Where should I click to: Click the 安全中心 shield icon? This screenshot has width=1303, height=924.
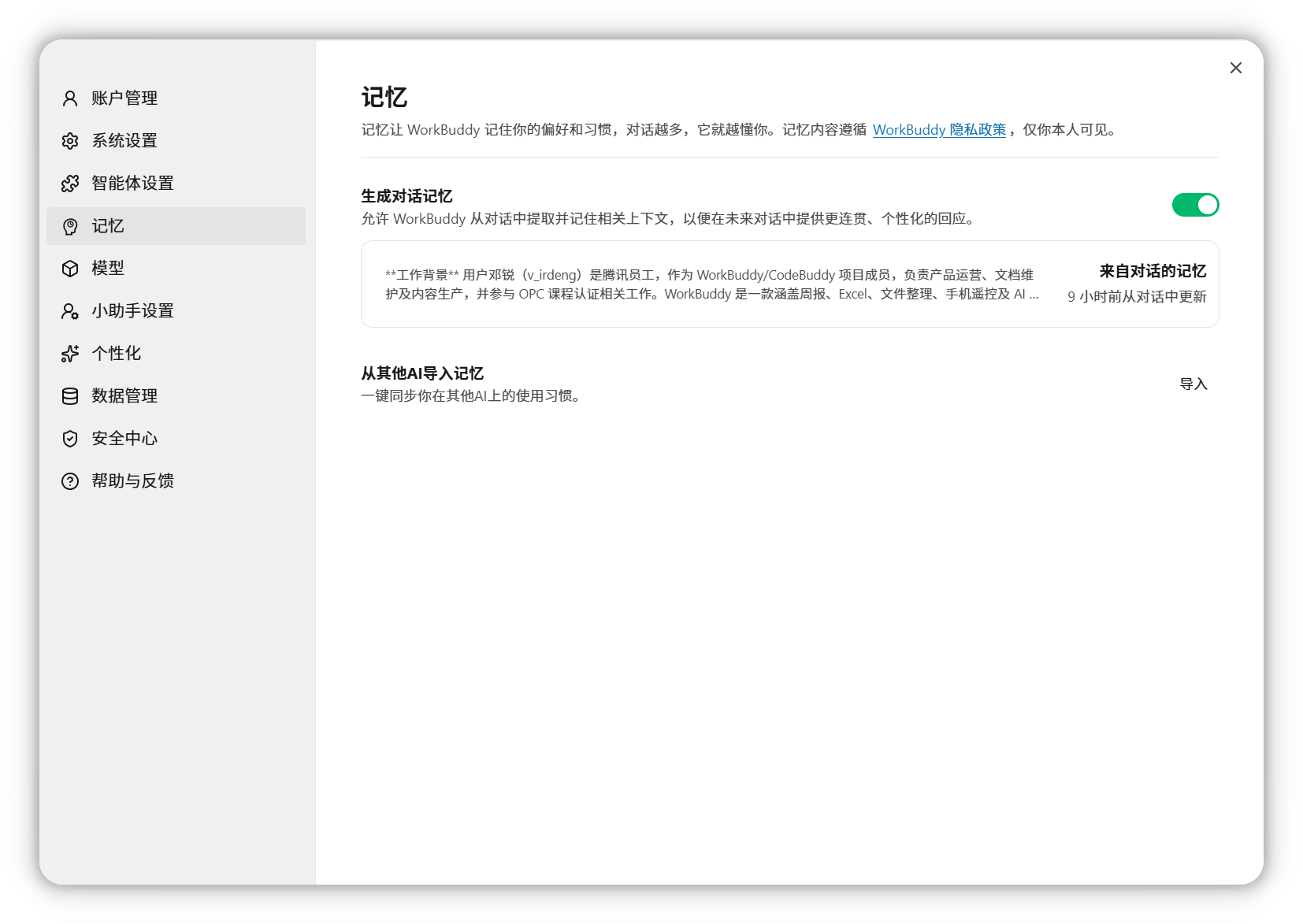70,439
